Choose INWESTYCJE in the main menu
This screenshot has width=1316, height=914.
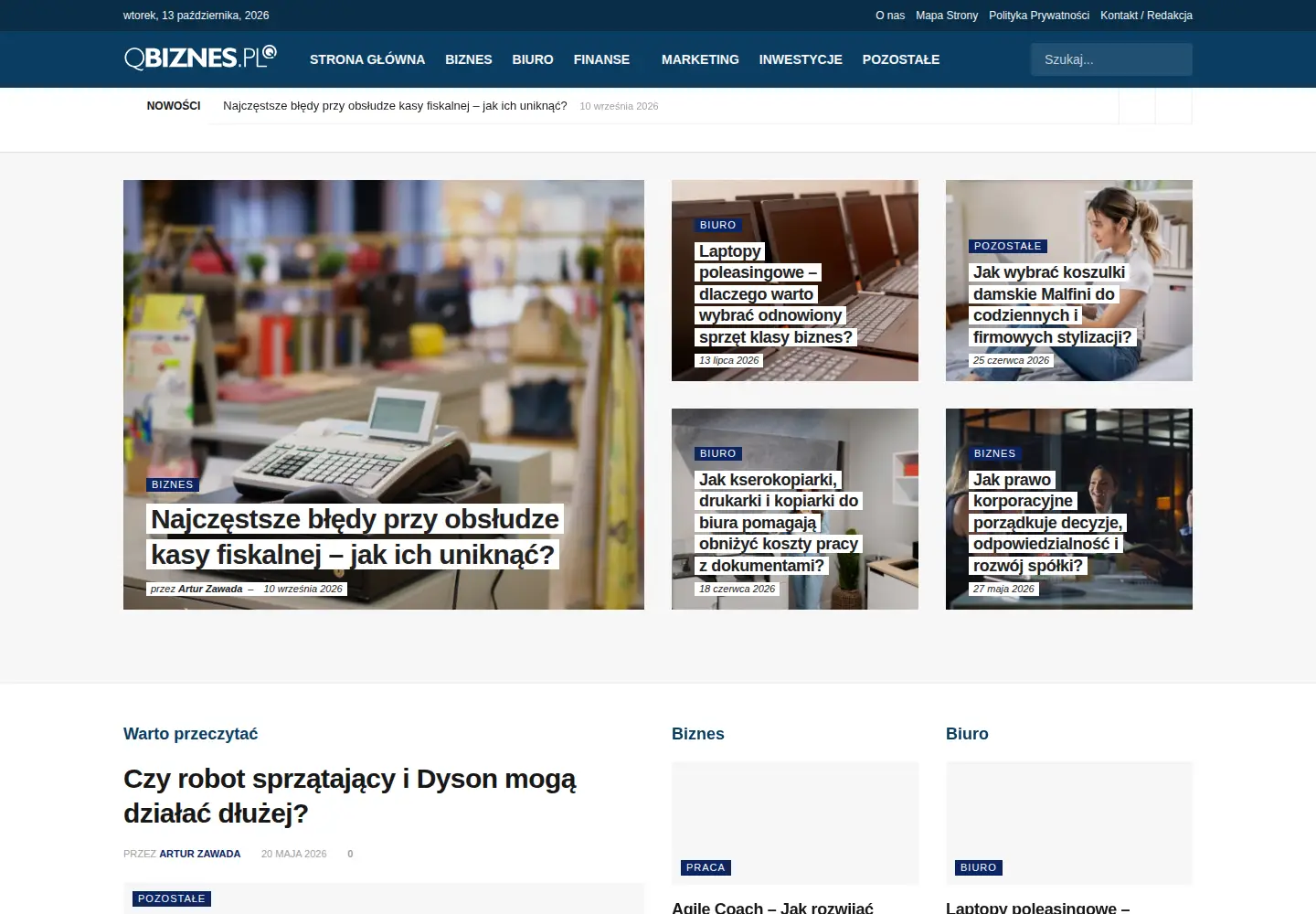[x=801, y=59]
